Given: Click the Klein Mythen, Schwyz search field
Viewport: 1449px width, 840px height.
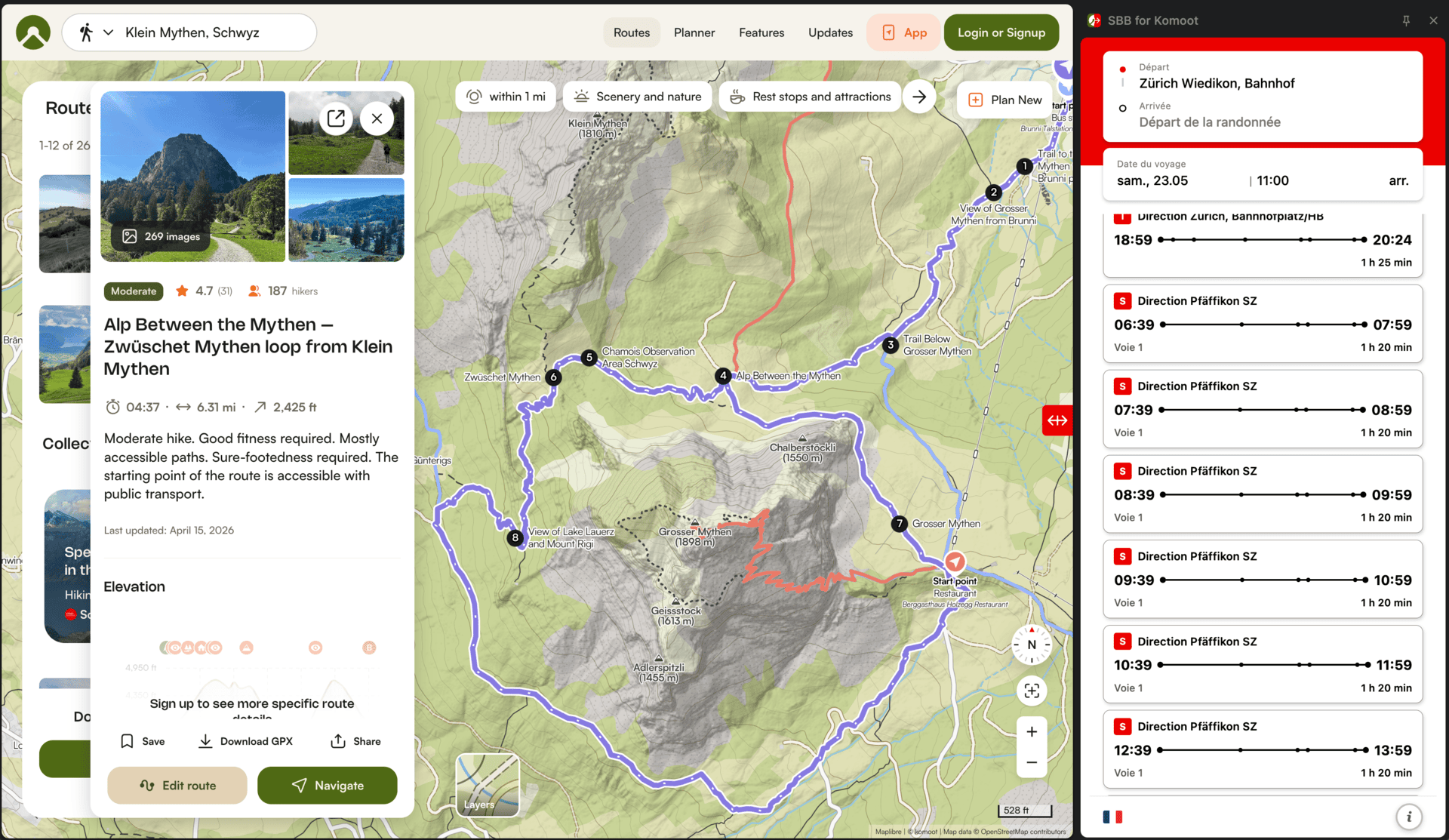Looking at the screenshot, I should (192, 32).
